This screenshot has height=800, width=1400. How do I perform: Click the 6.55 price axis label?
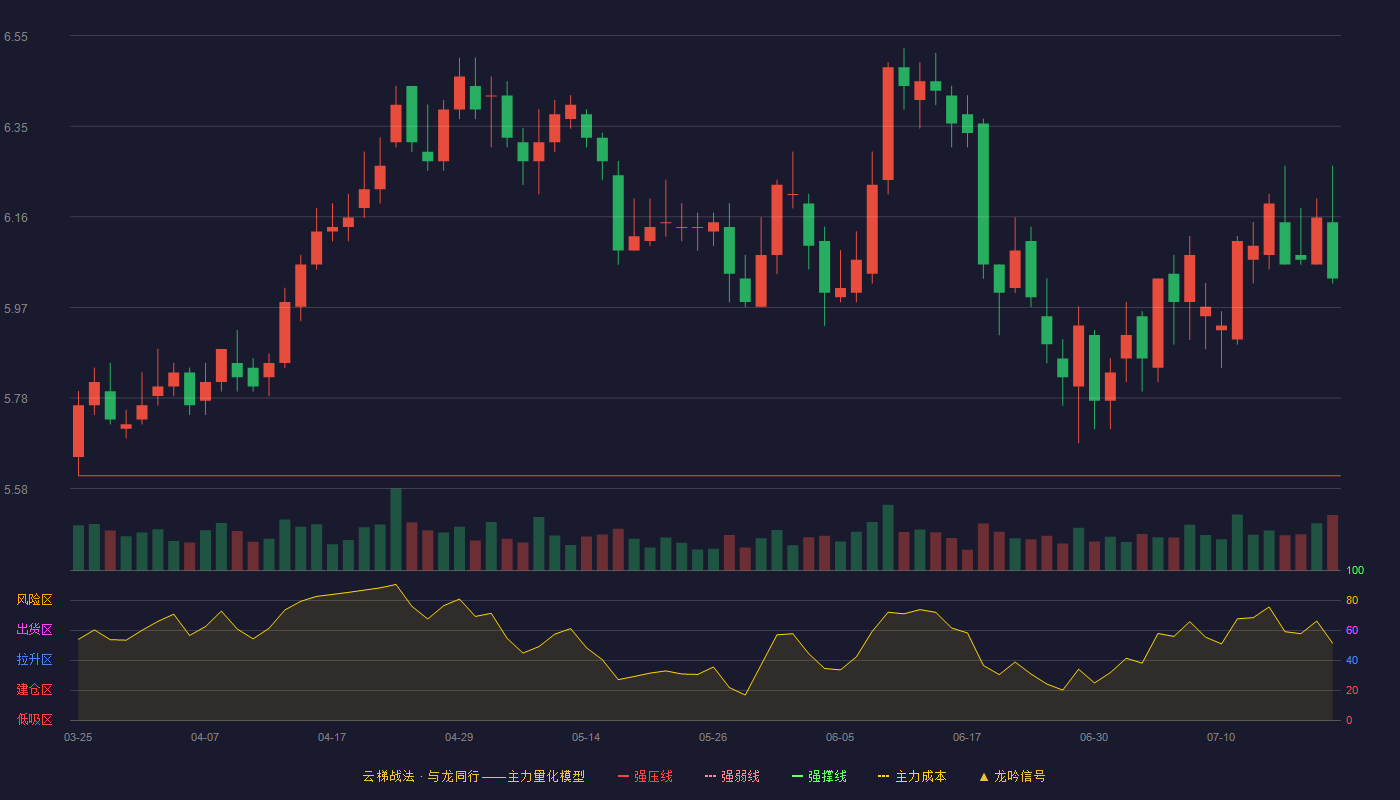(16, 37)
